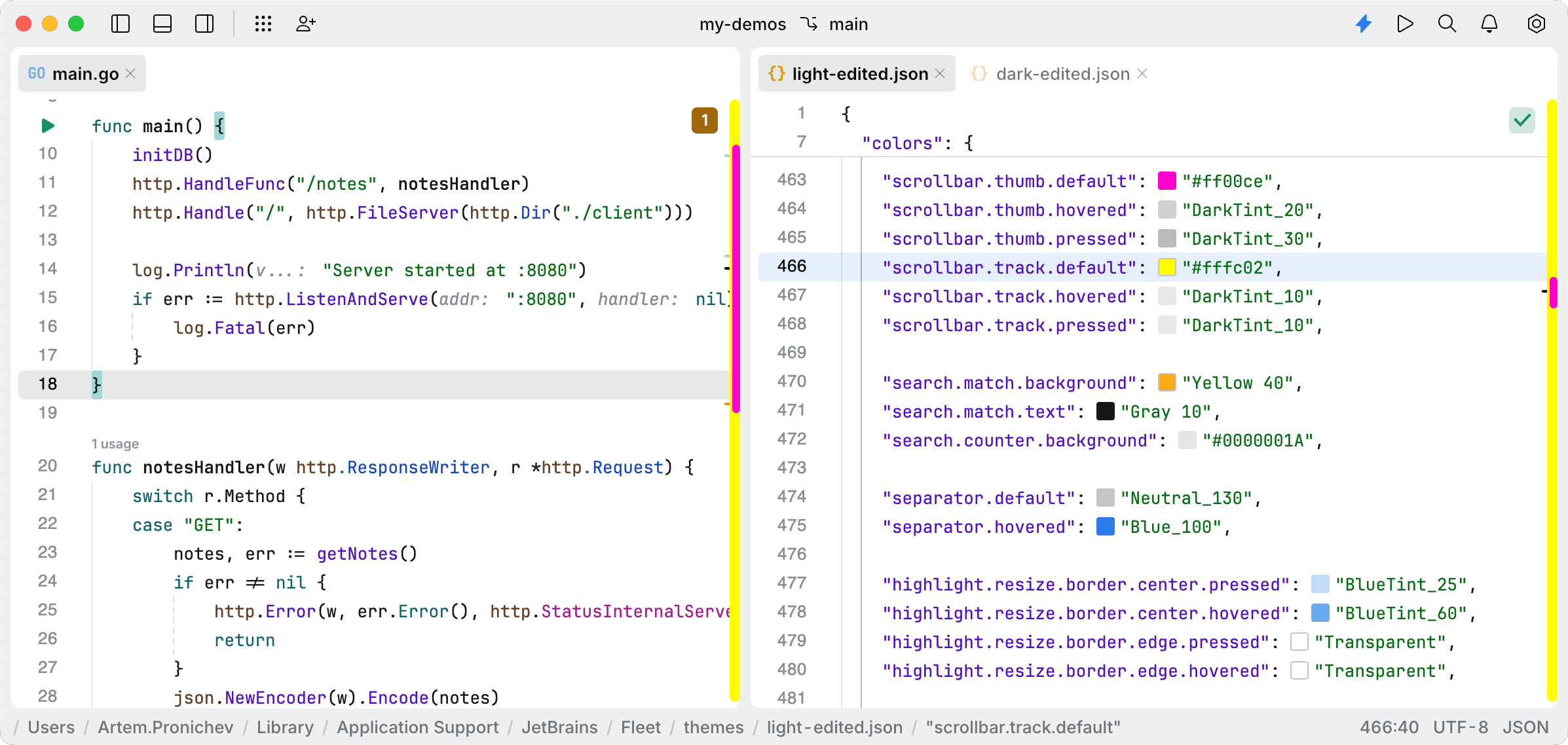The width and height of the screenshot is (1568, 745).
Task: Click the magenta scrollbar thumb in main.go
Action: [x=736, y=278]
